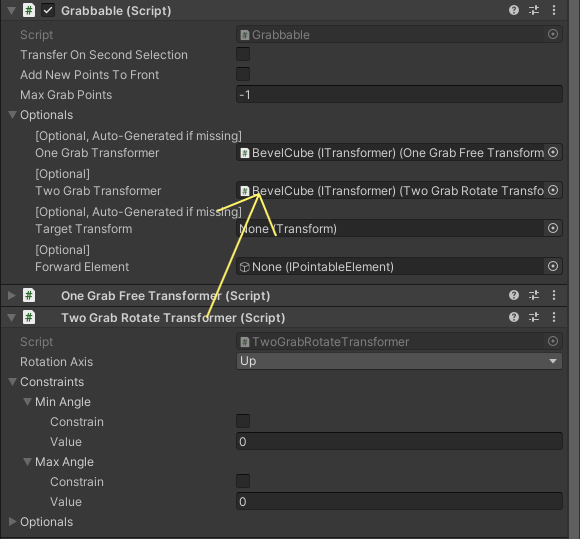
Task: Open Rotation Axis dropdown
Action: click(399, 361)
